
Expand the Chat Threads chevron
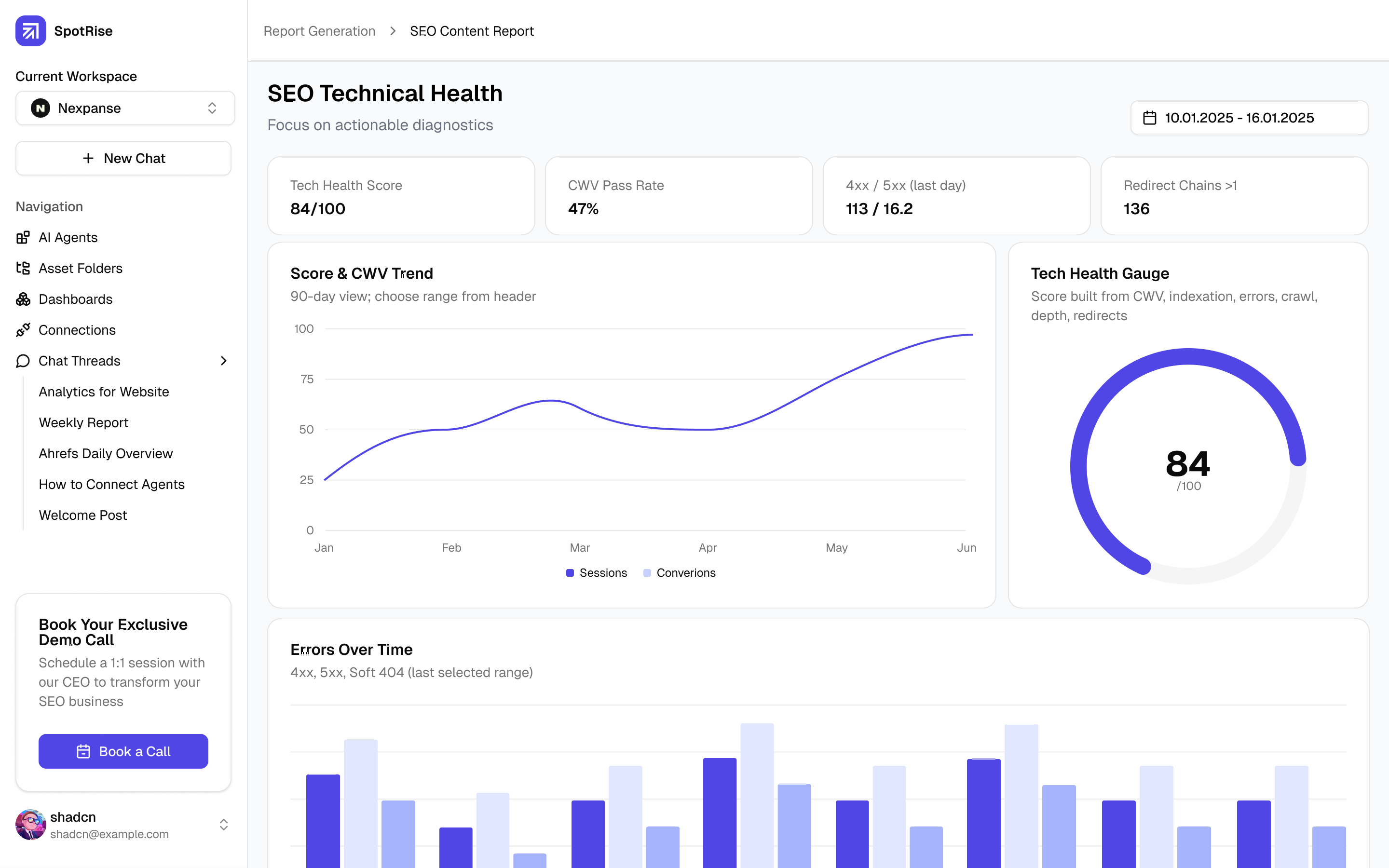click(223, 361)
